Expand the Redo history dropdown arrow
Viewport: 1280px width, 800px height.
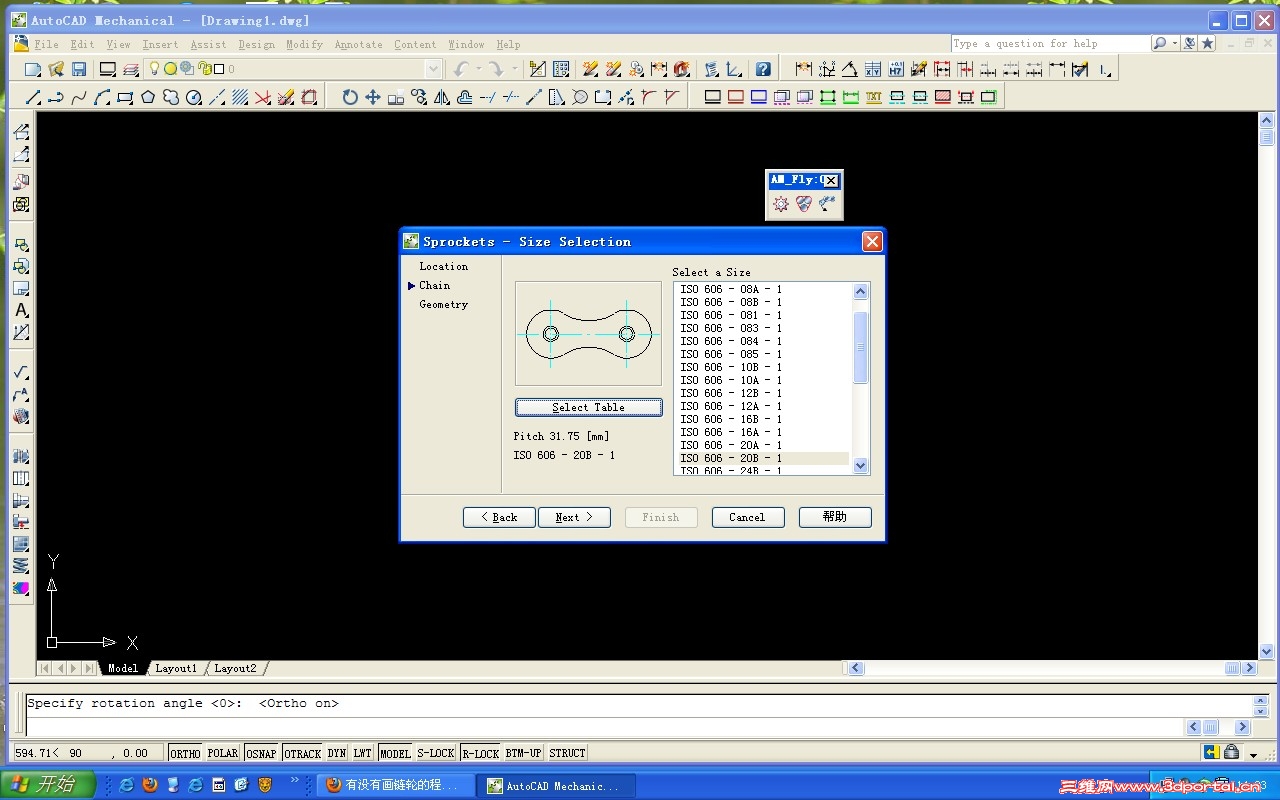[515, 70]
